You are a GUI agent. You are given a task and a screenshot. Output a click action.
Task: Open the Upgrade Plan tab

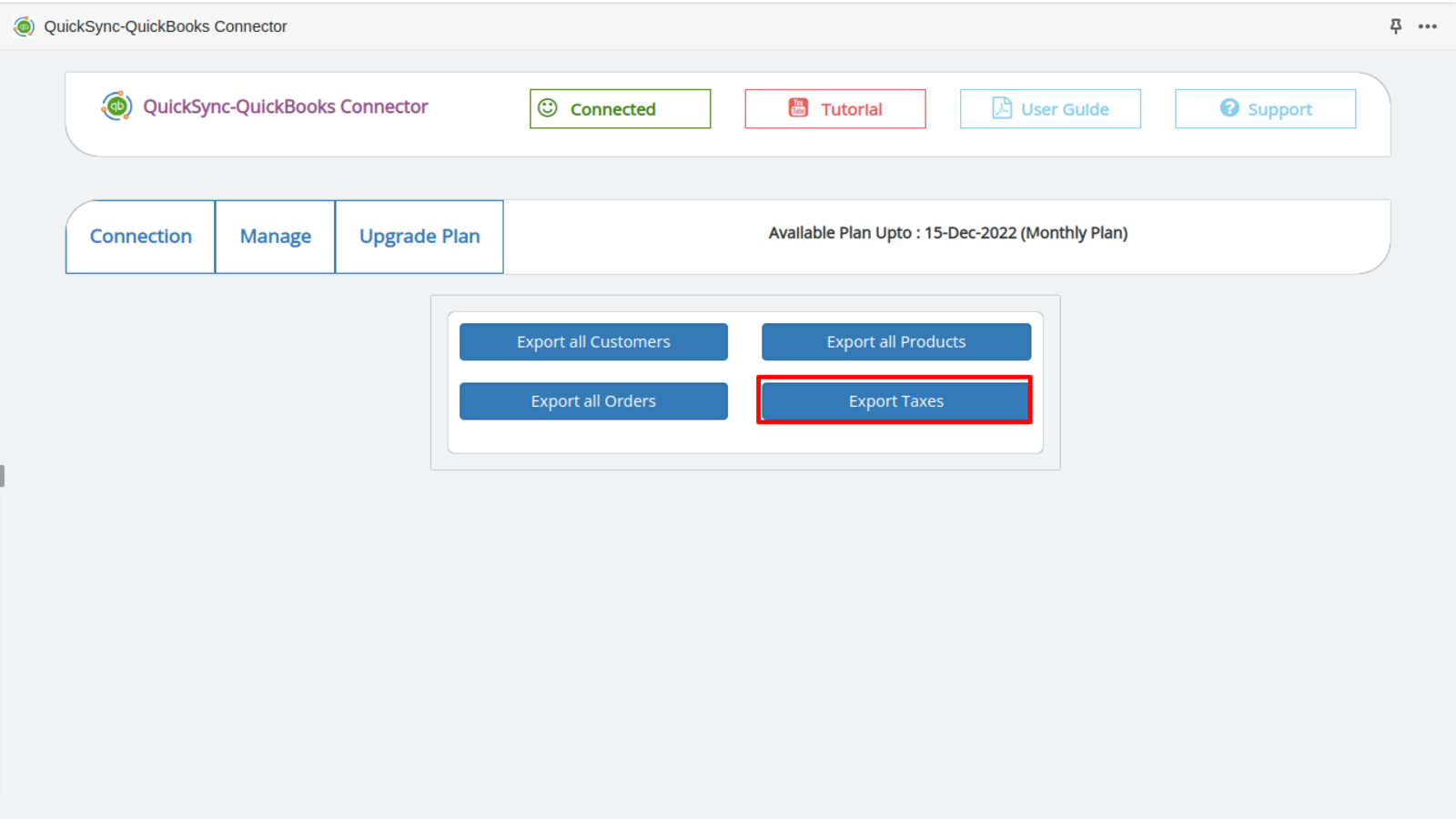(x=420, y=237)
